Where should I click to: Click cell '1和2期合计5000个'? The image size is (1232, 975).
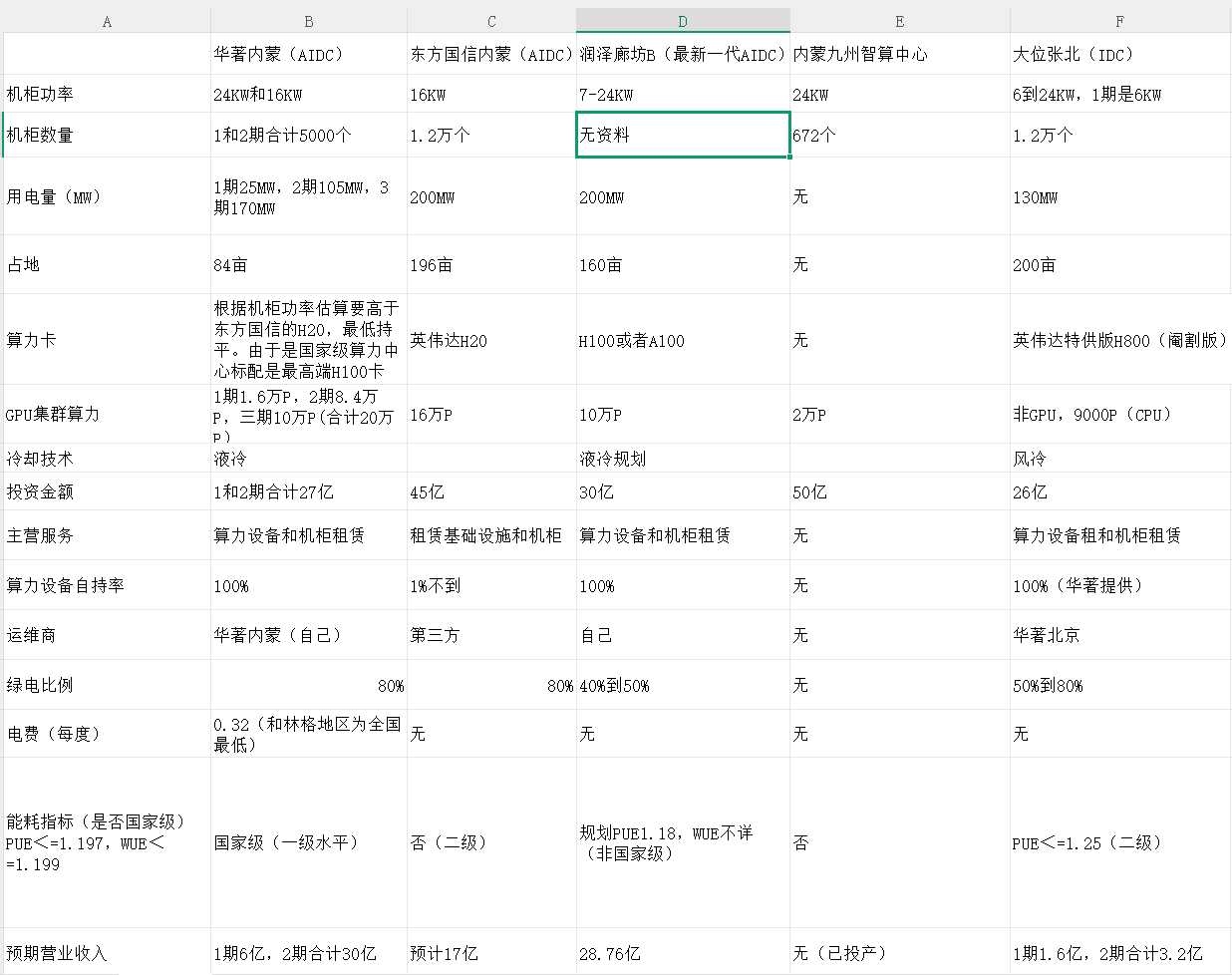(309, 135)
